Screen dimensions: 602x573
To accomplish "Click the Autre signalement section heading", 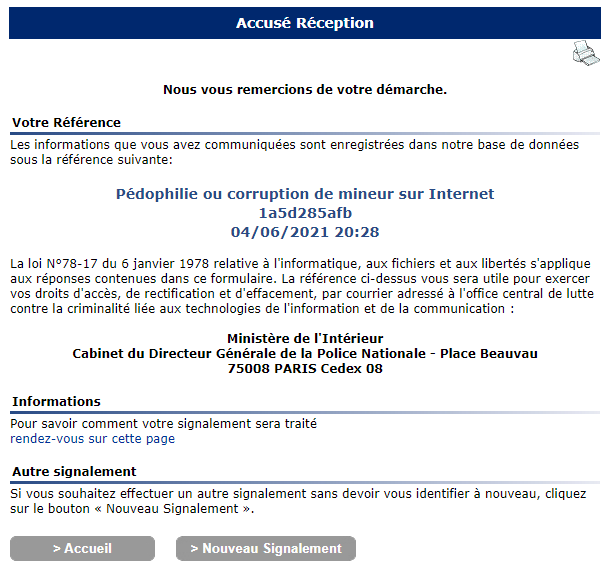I will pyautogui.click(x=74, y=471).
